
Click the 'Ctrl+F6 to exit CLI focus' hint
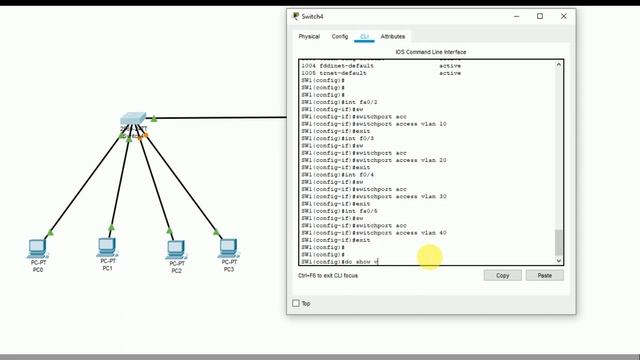coord(328,276)
